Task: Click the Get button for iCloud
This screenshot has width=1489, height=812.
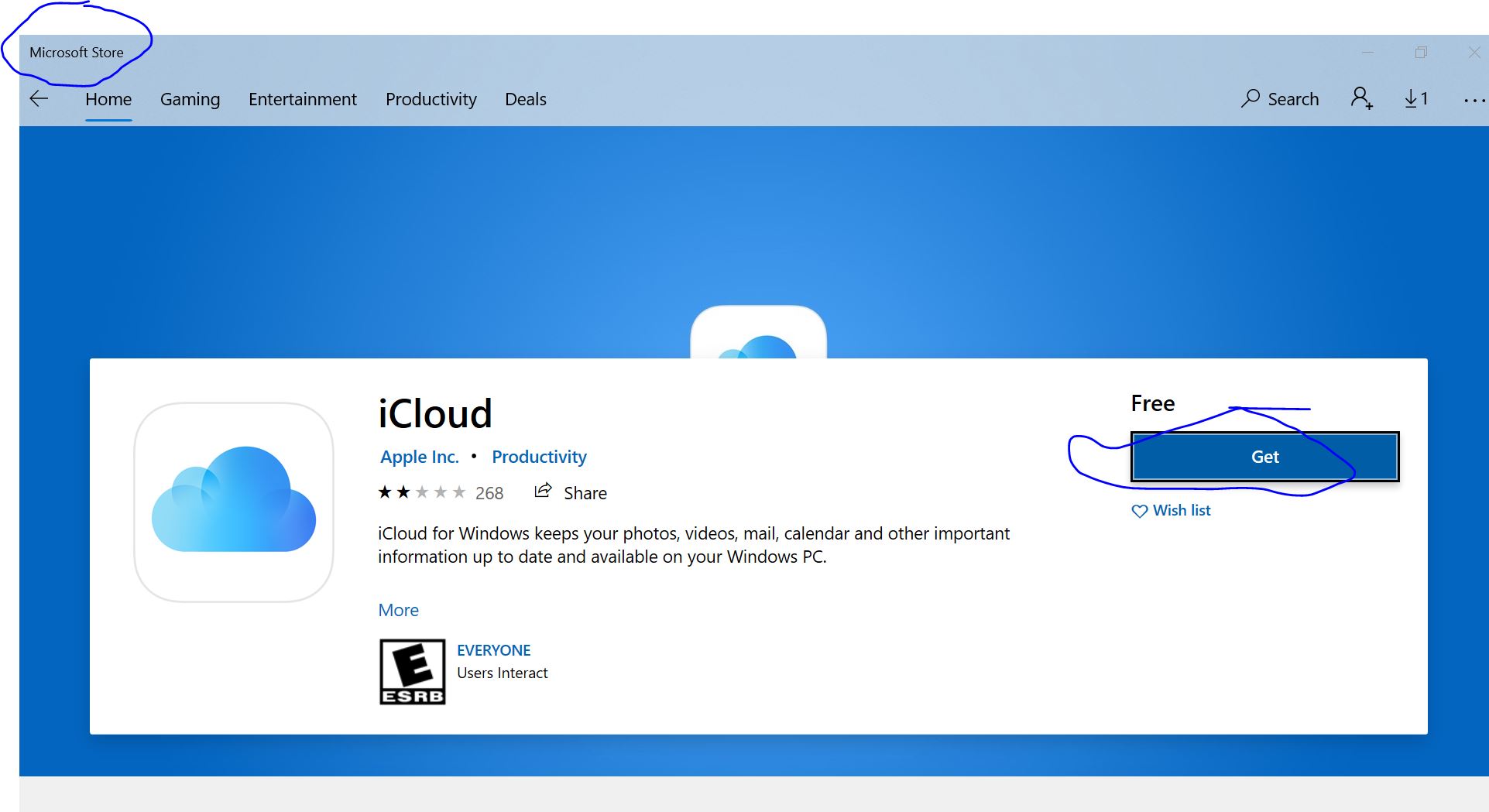Action: pos(1265,457)
